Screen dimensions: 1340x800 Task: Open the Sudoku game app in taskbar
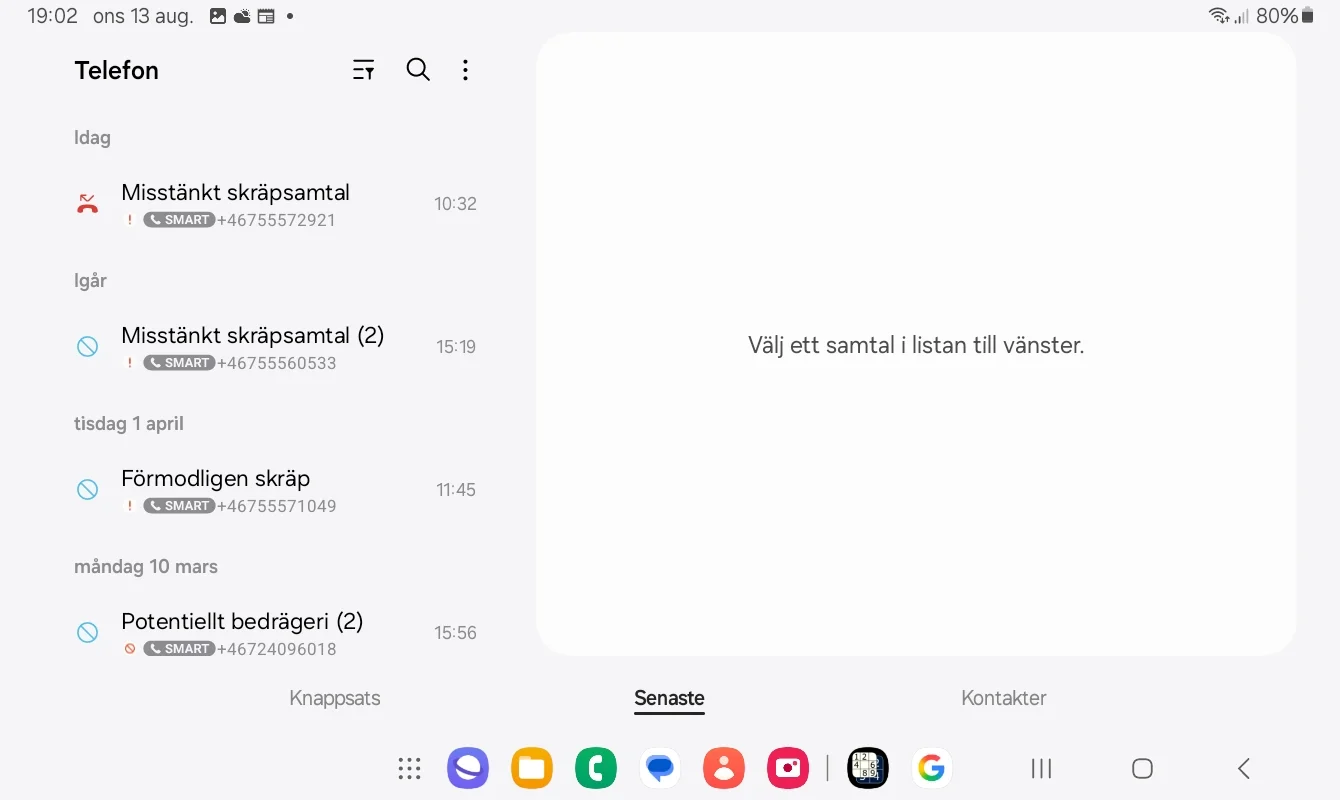pyautogui.click(x=868, y=768)
